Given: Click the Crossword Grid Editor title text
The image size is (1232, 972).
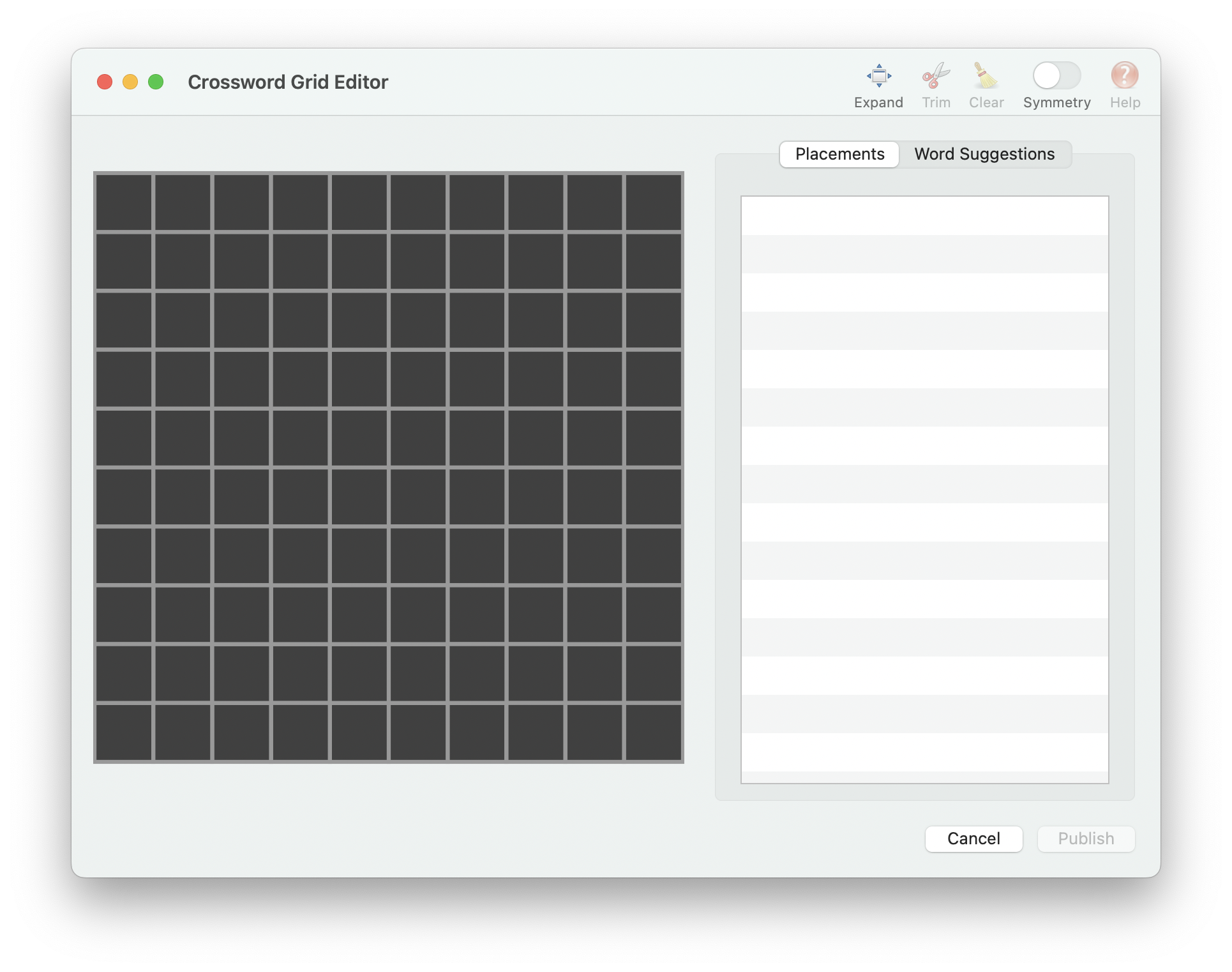Looking at the screenshot, I should 287,82.
